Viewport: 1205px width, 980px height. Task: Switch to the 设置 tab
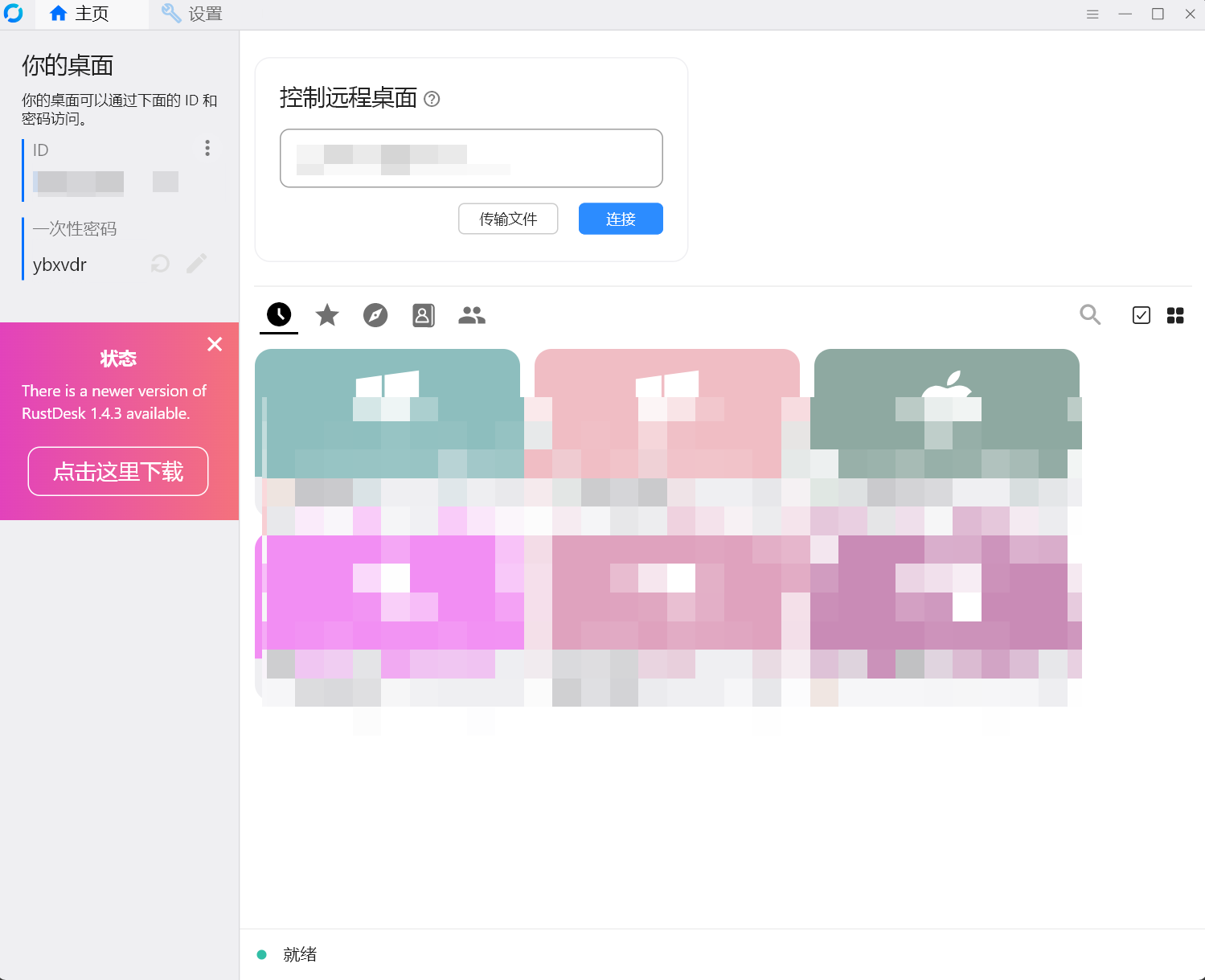click(x=192, y=14)
